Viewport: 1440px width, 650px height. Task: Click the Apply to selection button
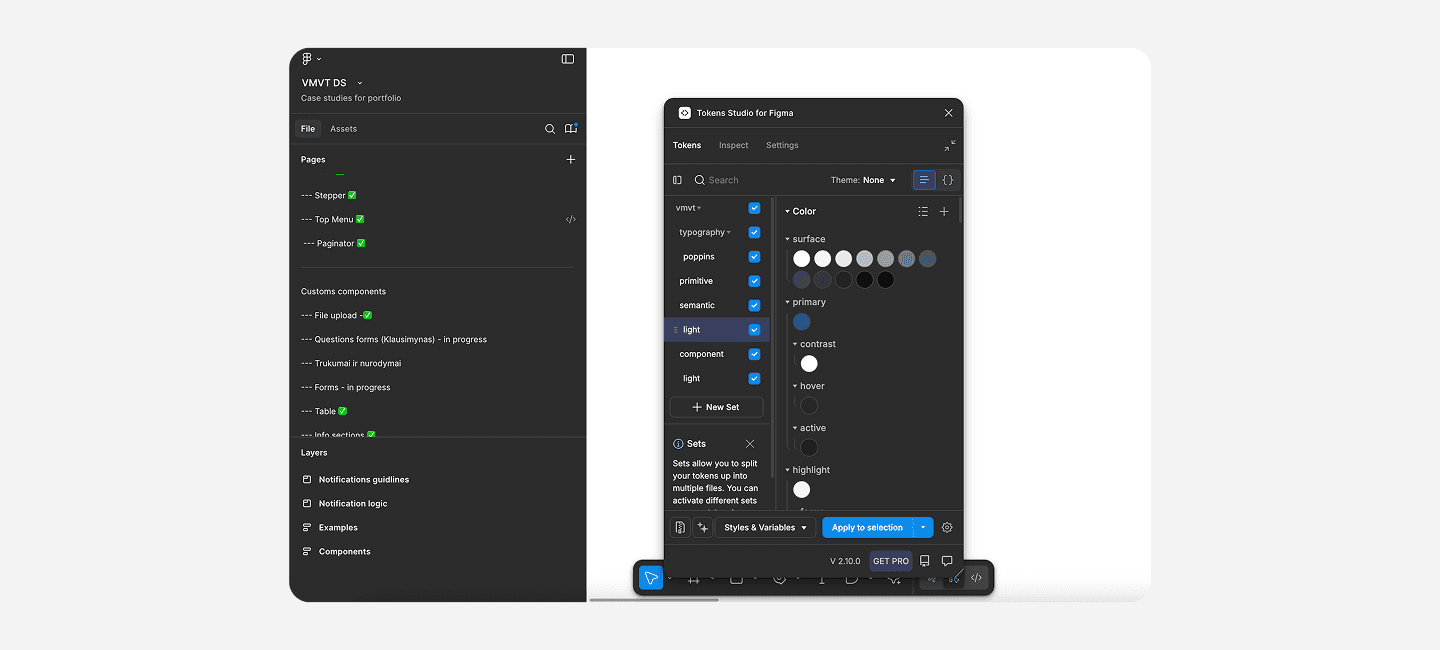point(867,527)
